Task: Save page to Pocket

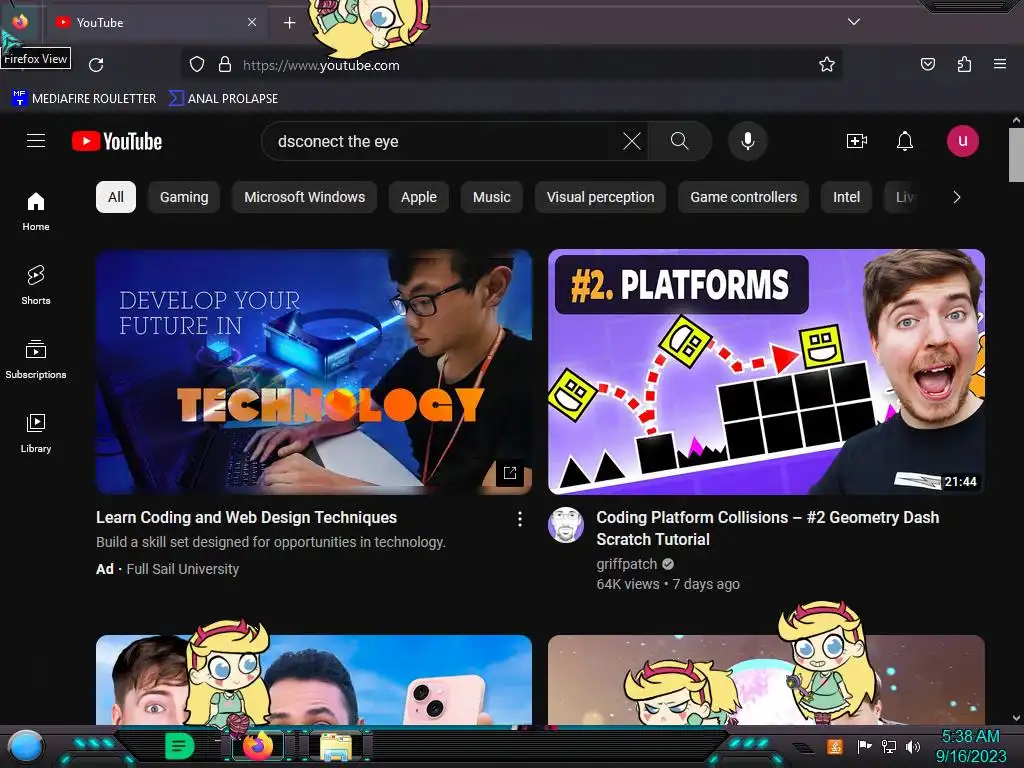Action: point(927,64)
